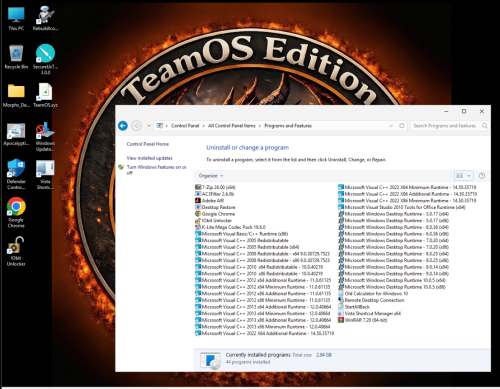Image resolution: width=500 pixels, height=389 pixels.
Task: Open the recent locations dropdown arrow
Action: [149, 126]
